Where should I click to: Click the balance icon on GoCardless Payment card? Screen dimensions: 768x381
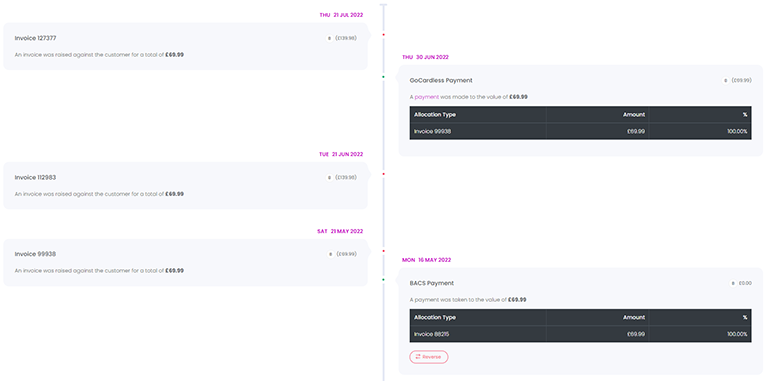[x=725, y=80]
